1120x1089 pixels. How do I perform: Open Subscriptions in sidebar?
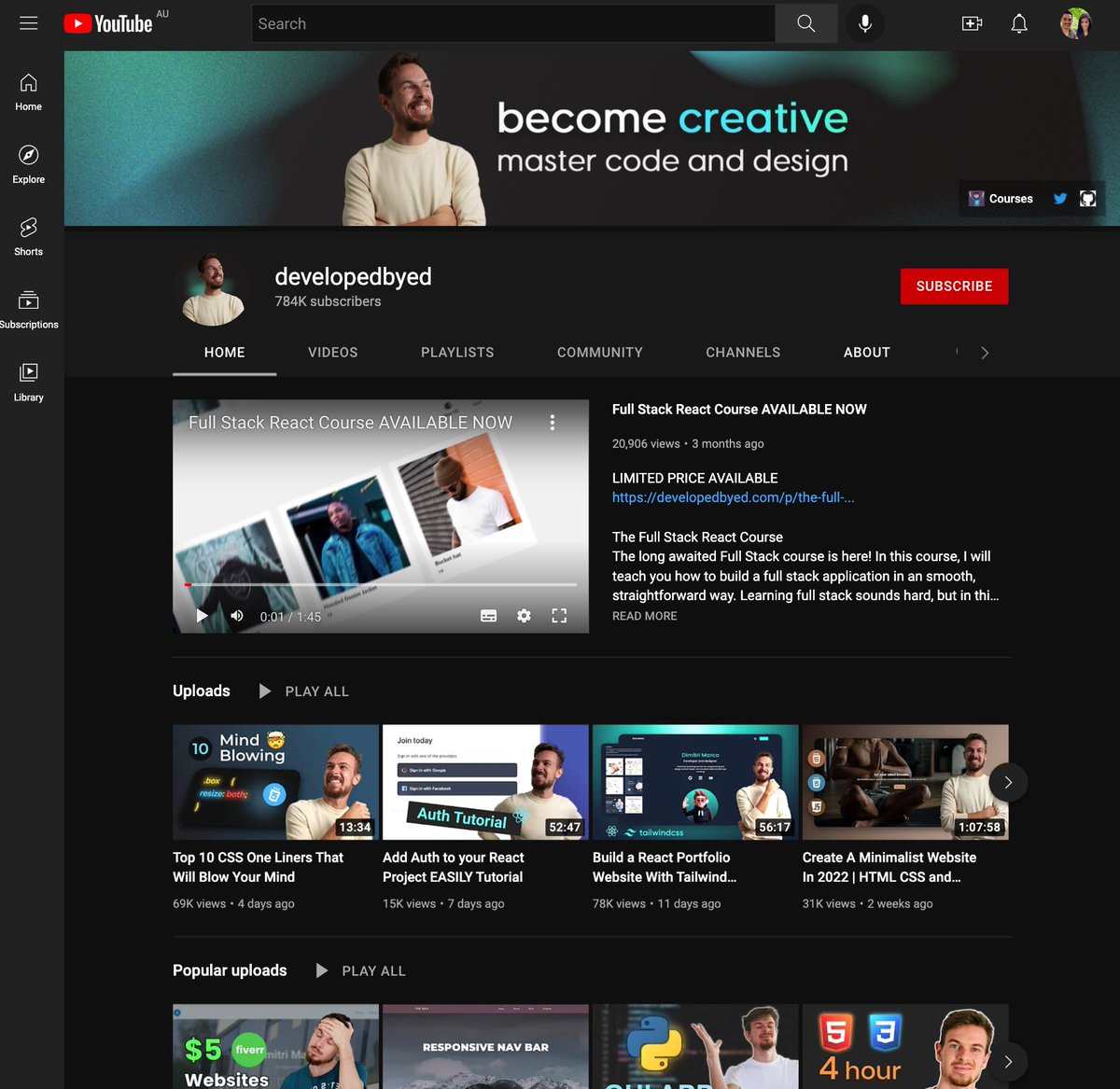click(29, 310)
